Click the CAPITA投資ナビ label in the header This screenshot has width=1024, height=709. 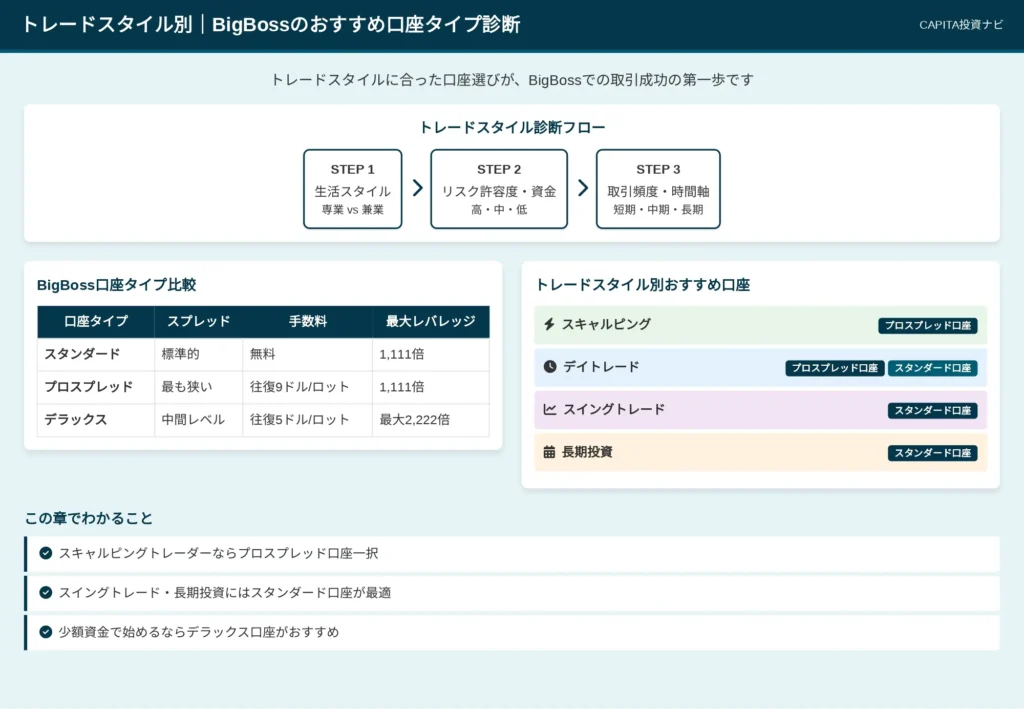961,25
